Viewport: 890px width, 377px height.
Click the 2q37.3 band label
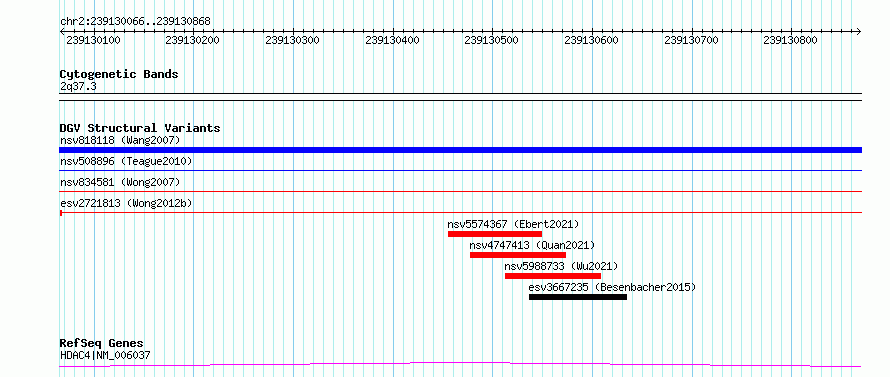[78, 87]
